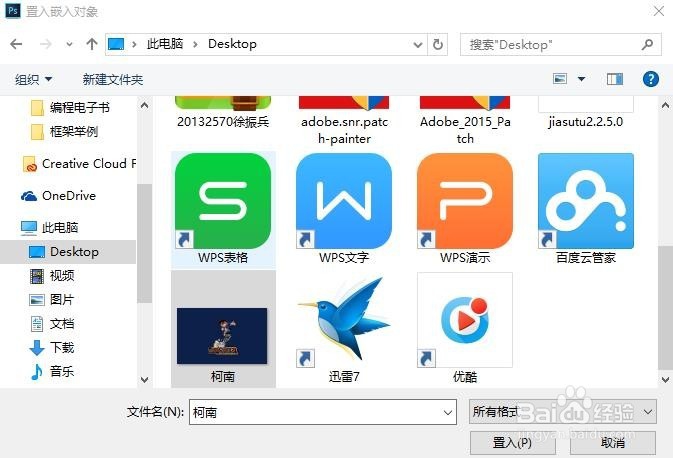
Task: Open Creative Cloud Files in sidebar
Action: pos(79,164)
